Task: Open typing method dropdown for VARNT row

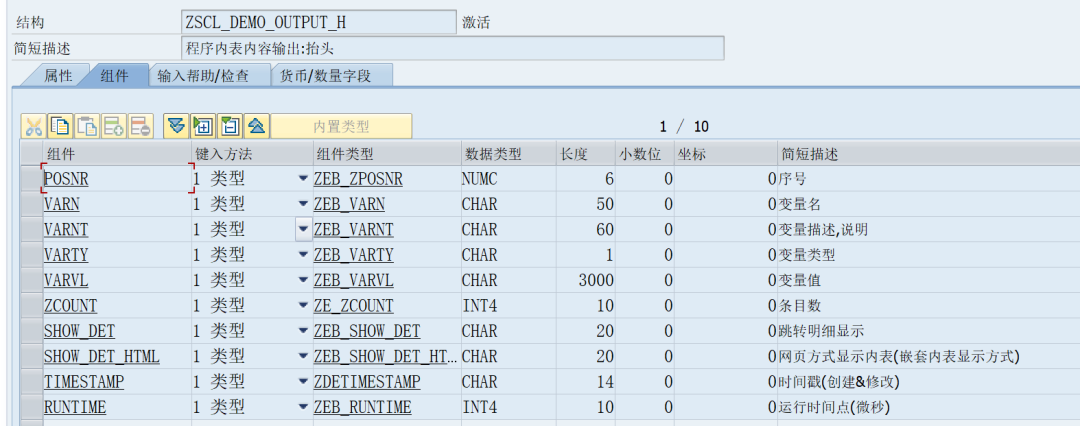Action: 303,230
